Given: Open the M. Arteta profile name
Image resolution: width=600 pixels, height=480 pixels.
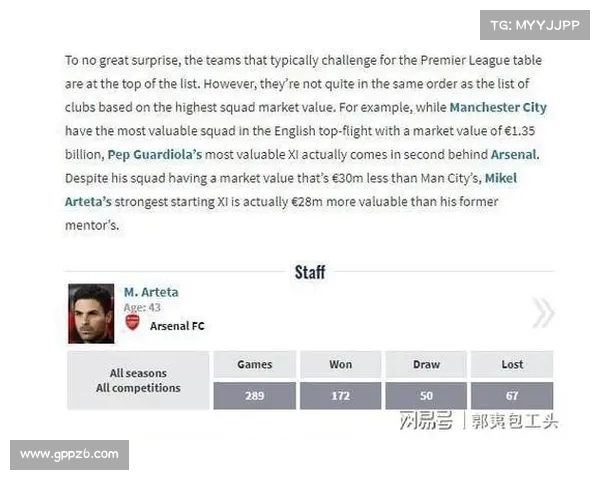Looking at the screenshot, I should (x=151, y=292).
